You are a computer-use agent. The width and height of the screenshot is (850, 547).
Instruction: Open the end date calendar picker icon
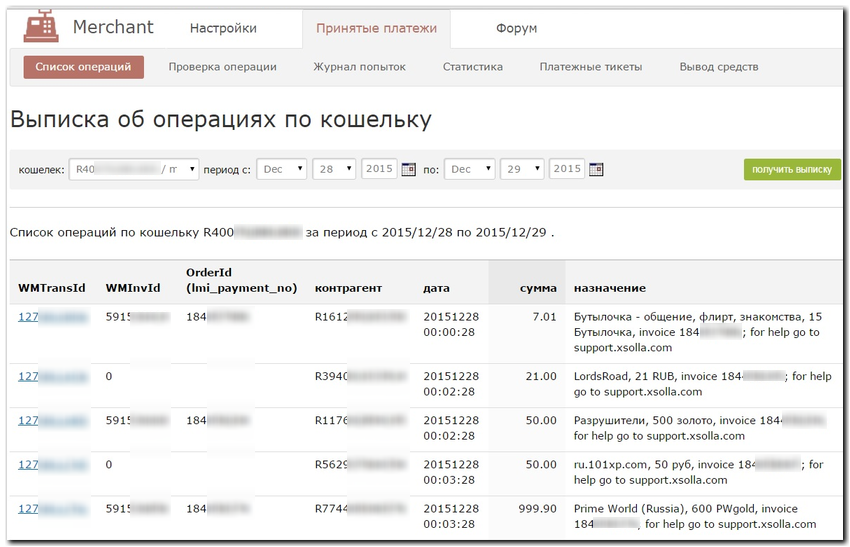596,170
